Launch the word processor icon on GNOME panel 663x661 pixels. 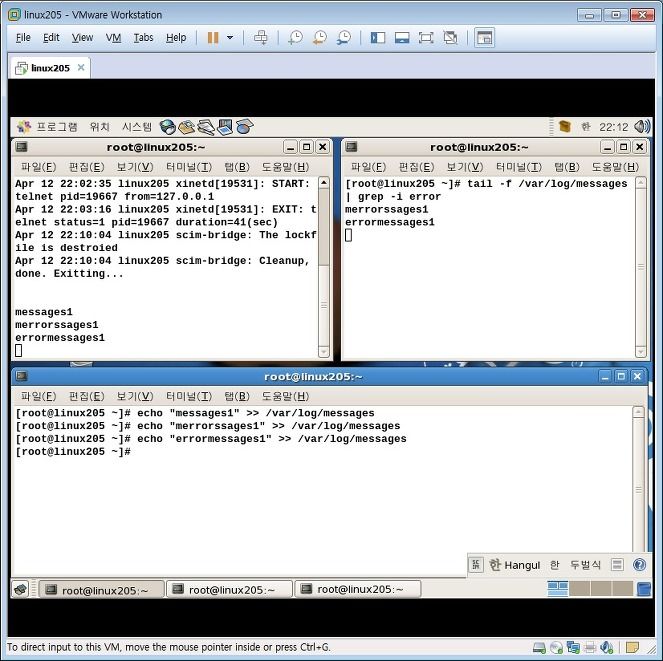[x=206, y=127]
